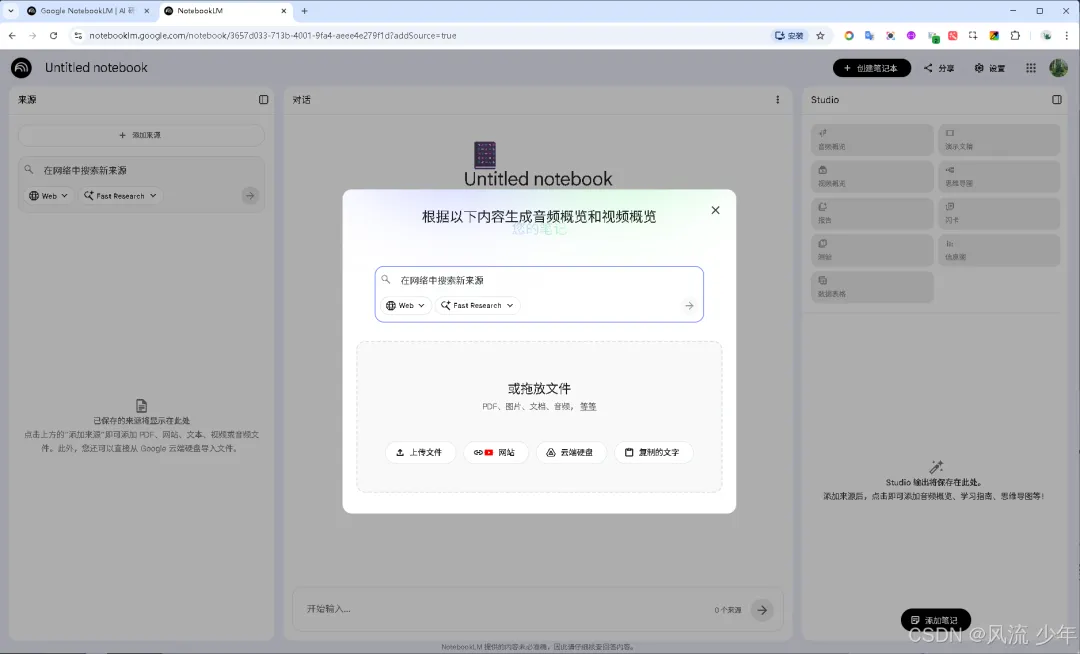Image resolution: width=1080 pixels, height=654 pixels.
Task: Click the 添加笔记 add note button
Action: tap(935, 620)
